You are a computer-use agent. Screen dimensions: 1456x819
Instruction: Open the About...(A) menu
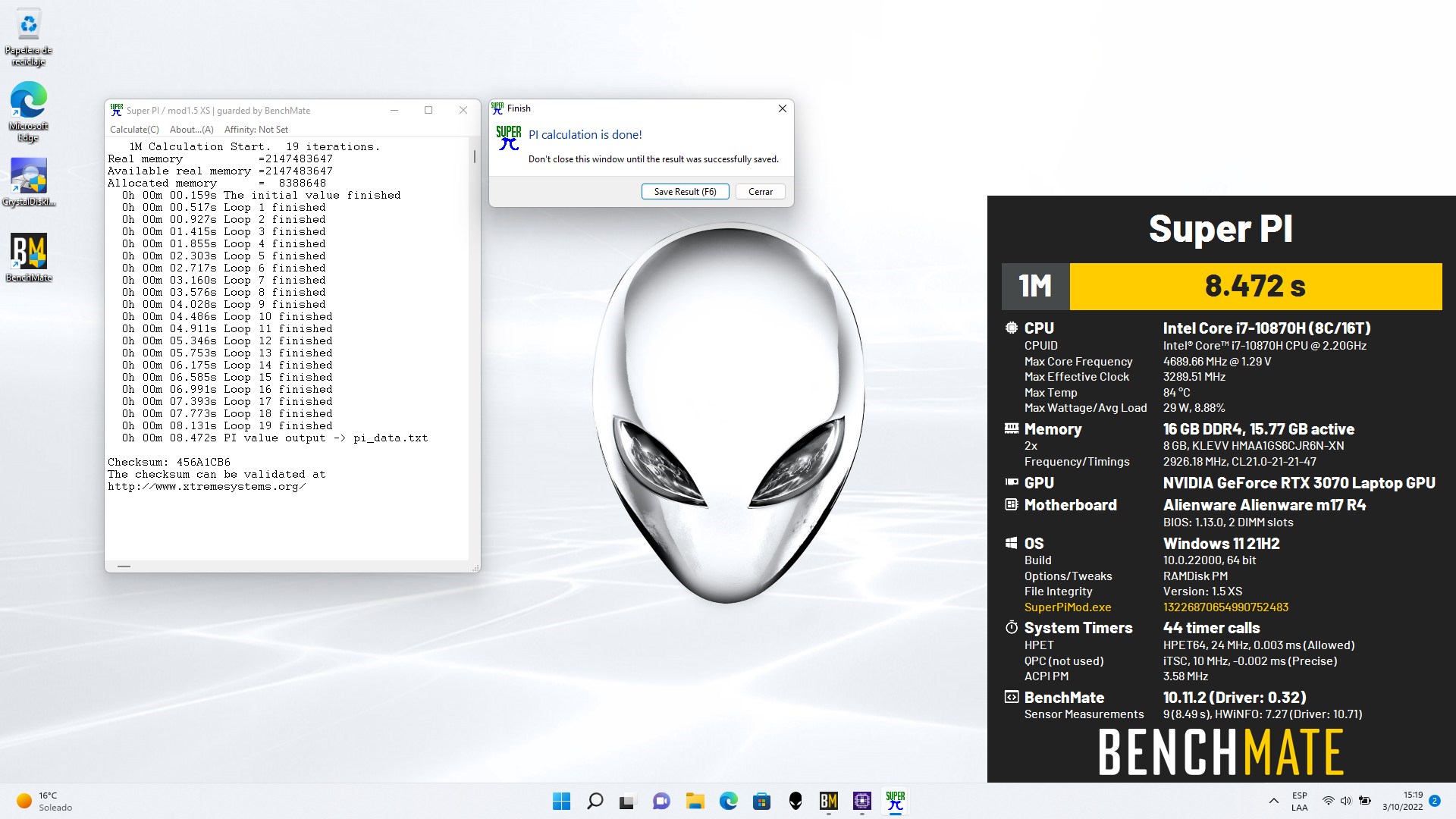pos(192,130)
